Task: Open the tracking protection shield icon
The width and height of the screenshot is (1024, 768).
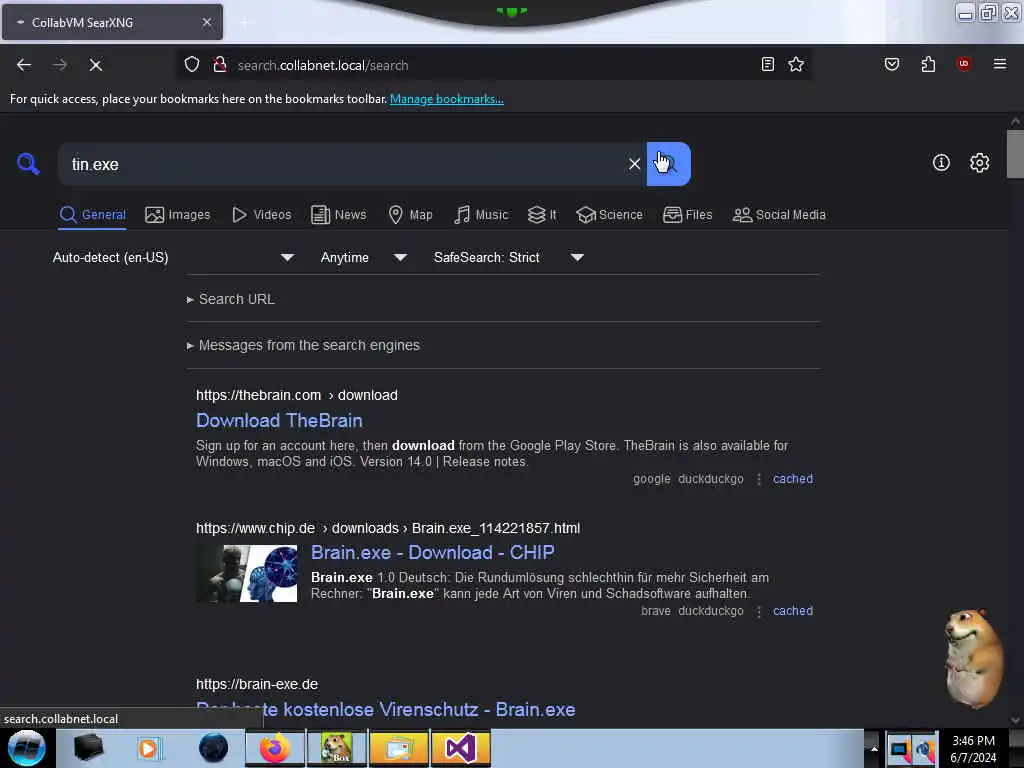Action: point(191,65)
